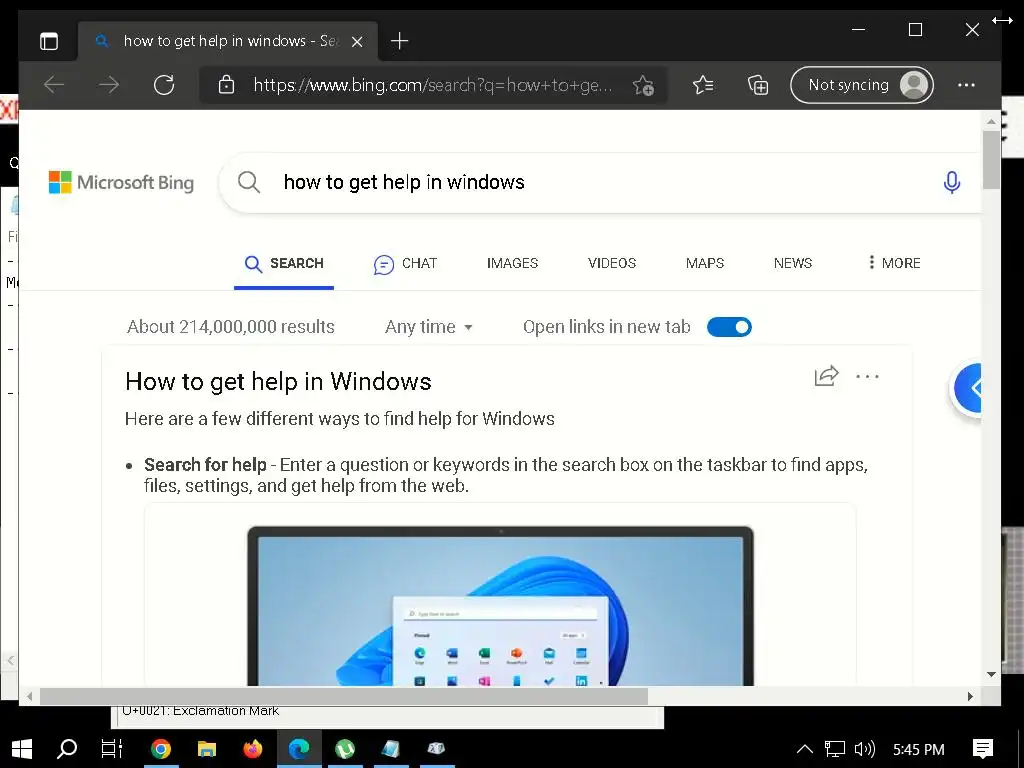This screenshot has height=768, width=1024.
Task: Click the 'Search for help' bold text
Action: (205, 464)
